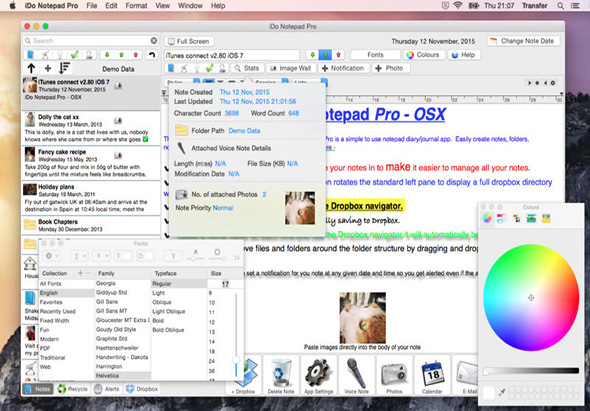Viewport: 590px width, 411px height.
Task: Open the Window menu
Action: [190, 6]
